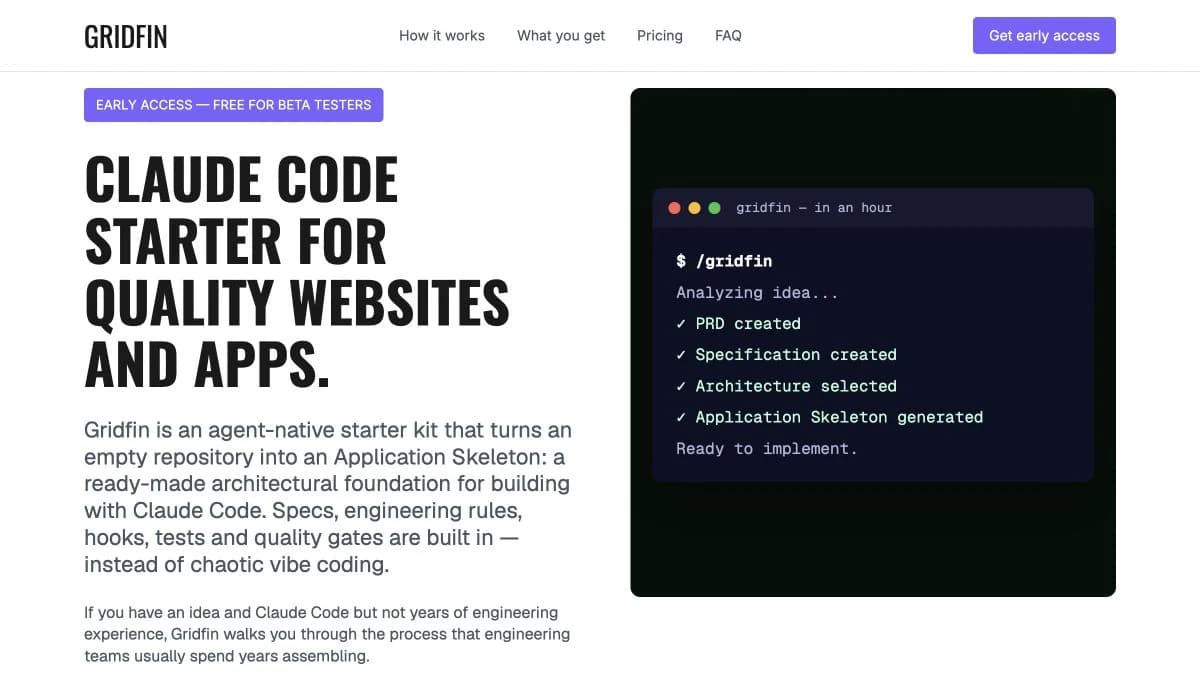The width and height of the screenshot is (1200, 675).
Task: Click the 'Analyzing idea...' line
Action: [x=757, y=293]
